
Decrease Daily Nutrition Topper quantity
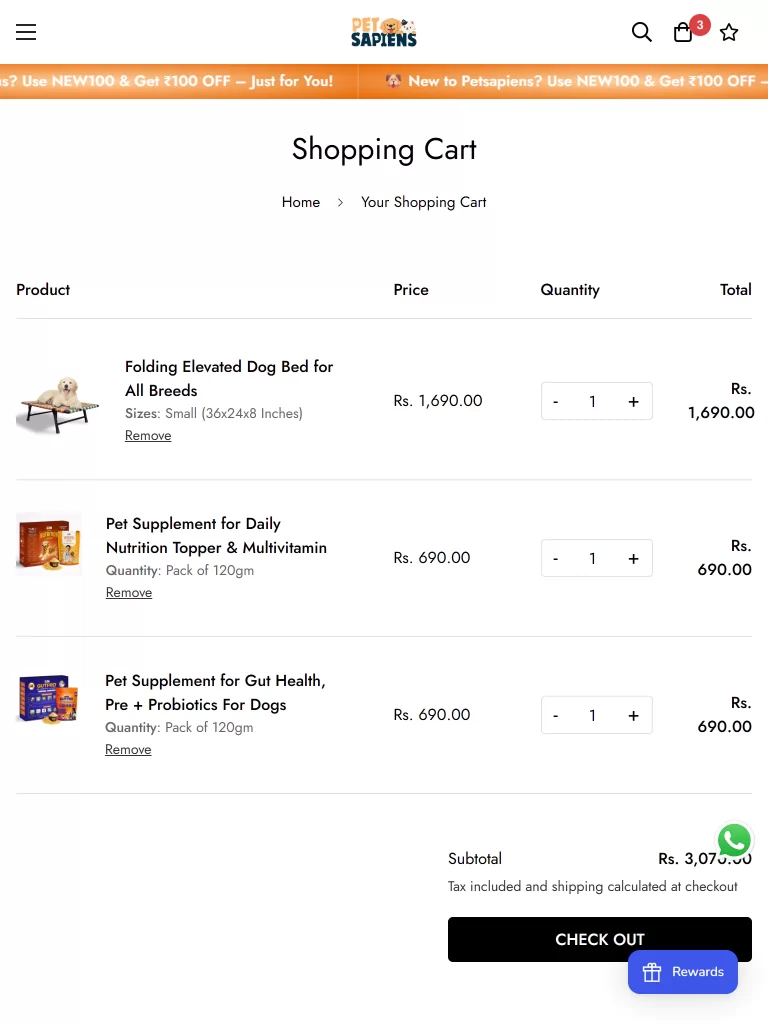[x=556, y=558]
